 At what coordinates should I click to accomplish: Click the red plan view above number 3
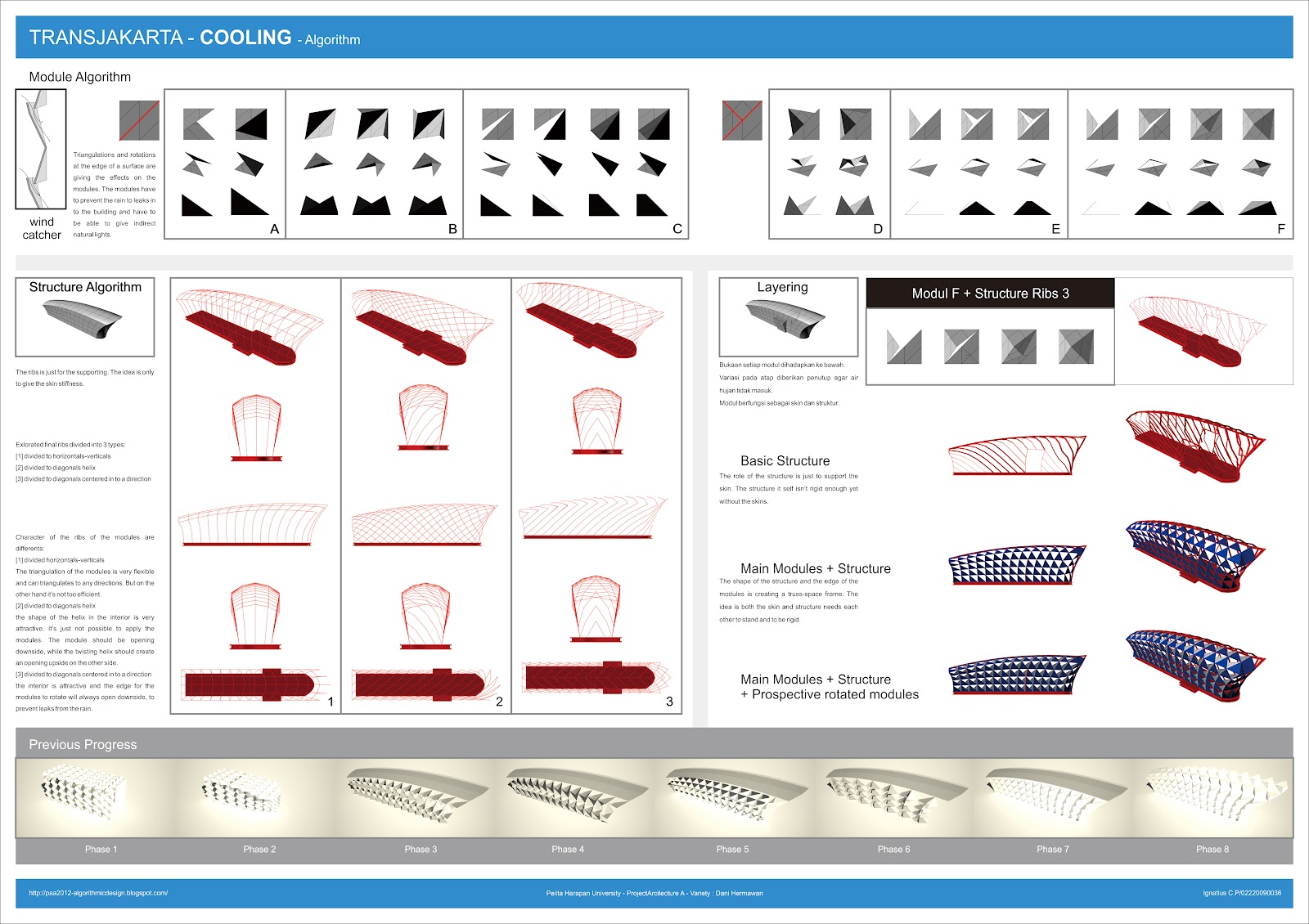coord(596,676)
